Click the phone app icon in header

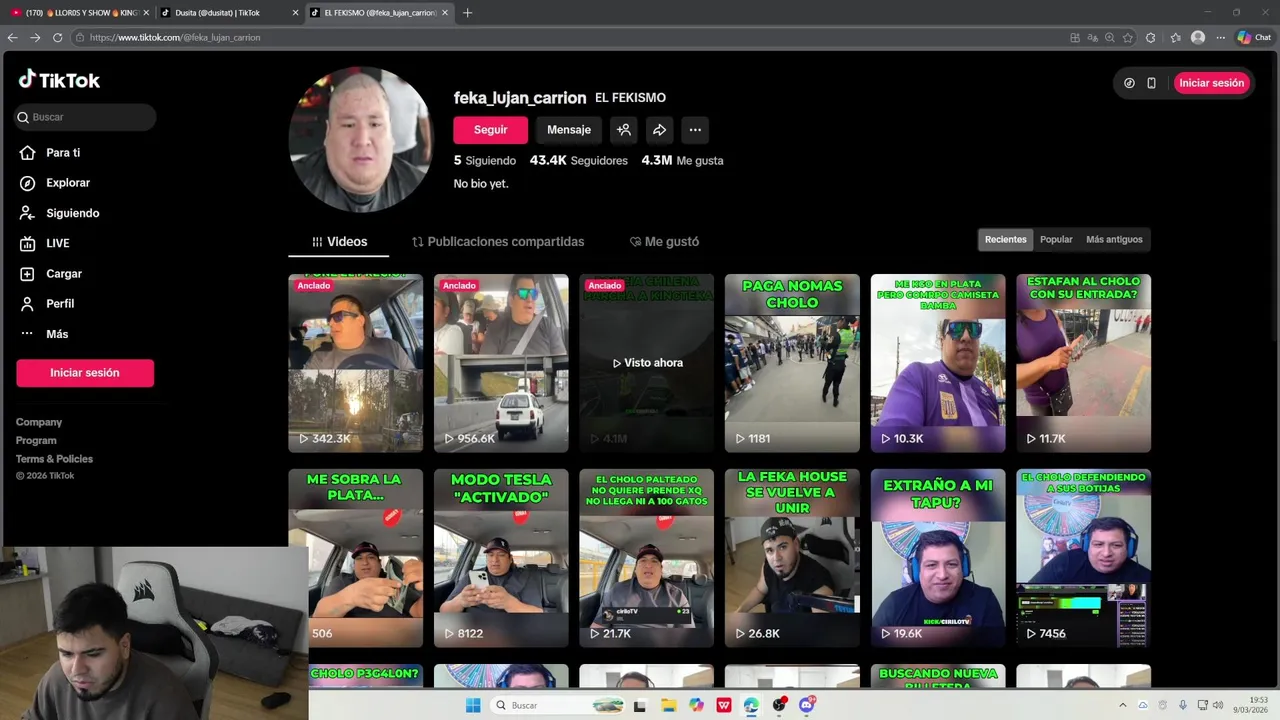coord(1151,83)
